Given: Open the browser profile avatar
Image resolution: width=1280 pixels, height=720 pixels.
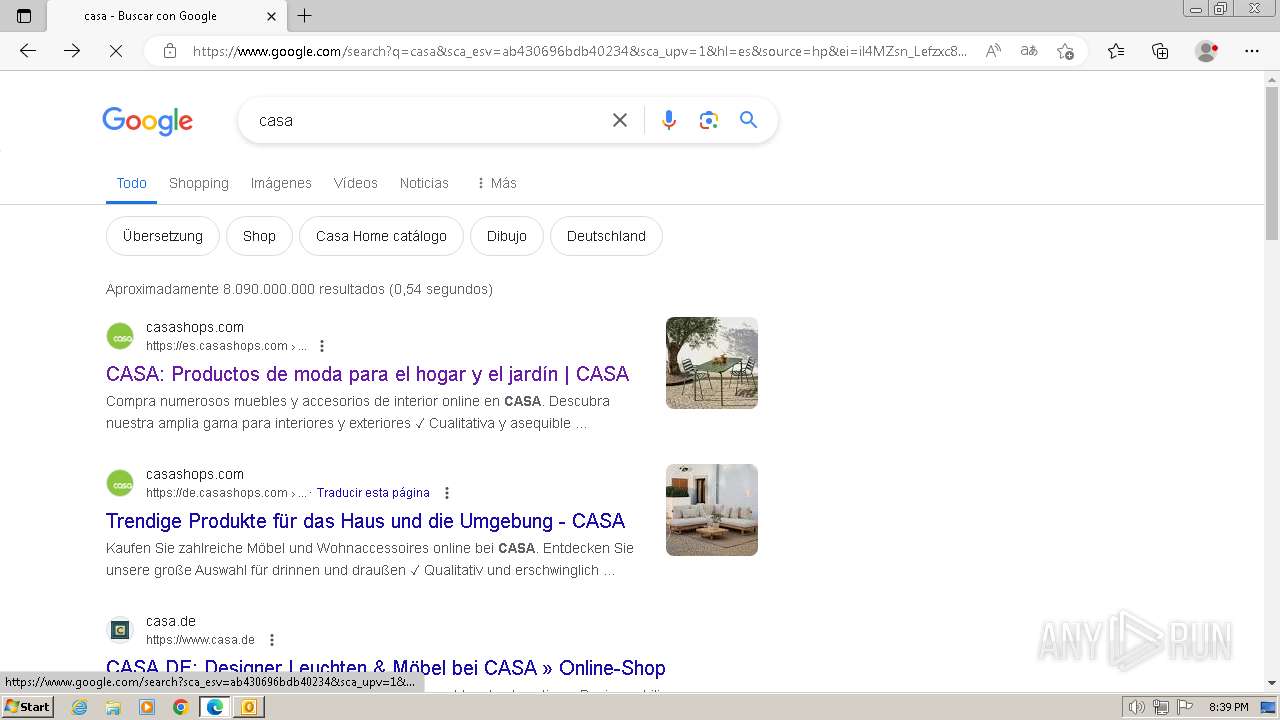Looking at the screenshot, I should (x=1207, y=51).
